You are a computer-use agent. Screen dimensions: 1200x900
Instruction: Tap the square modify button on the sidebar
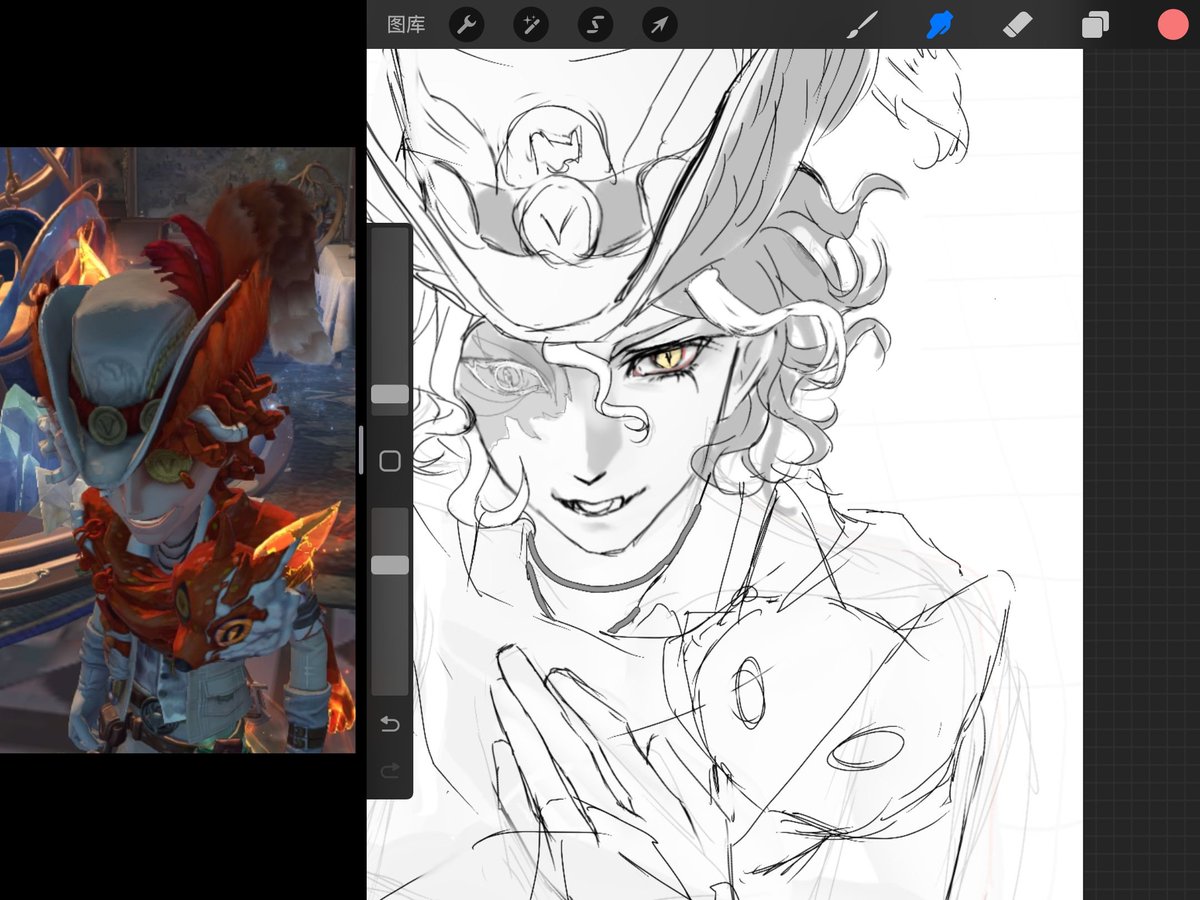pyautogui.click(x=390, y=461)
